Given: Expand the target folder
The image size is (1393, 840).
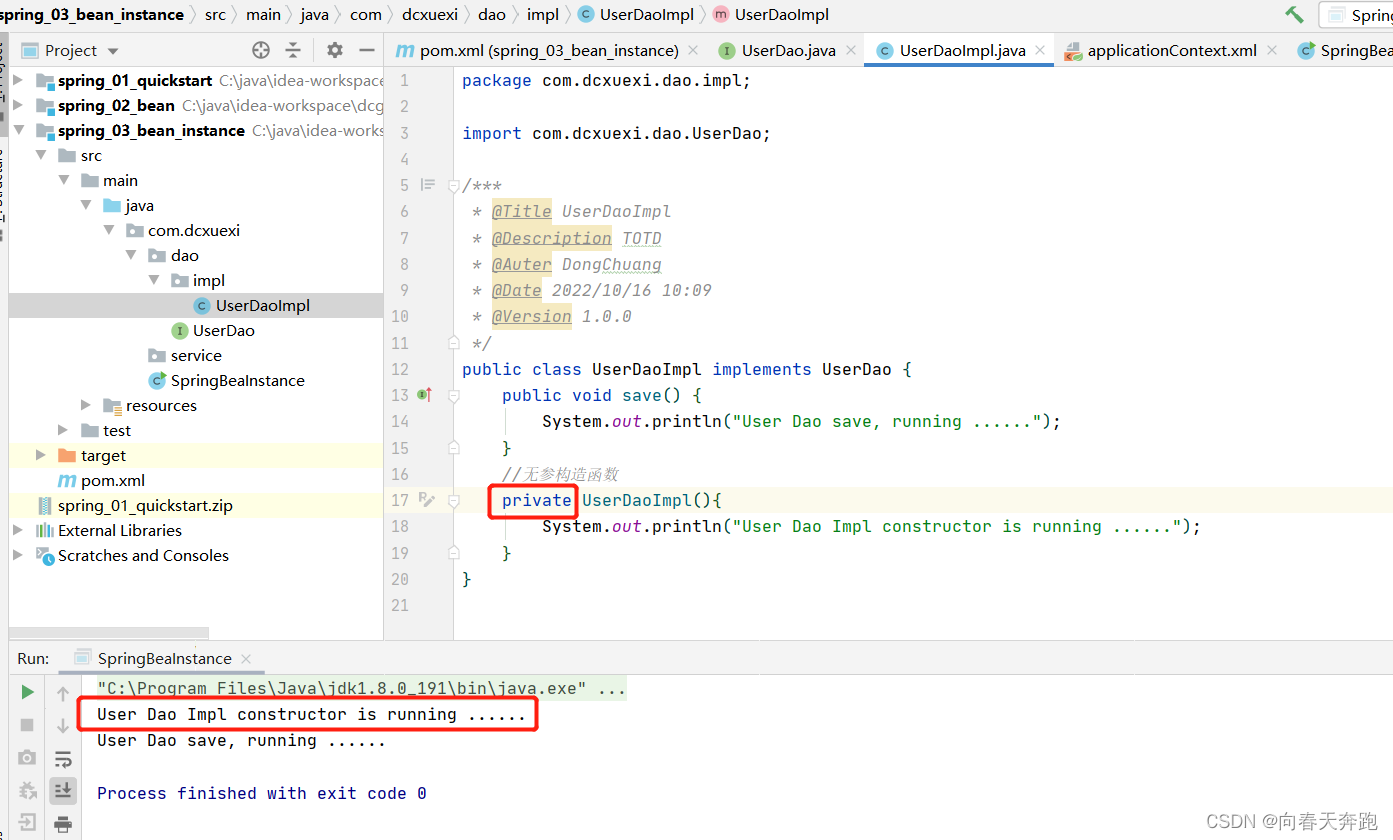Looking at the screenshot, I should pyautogui.click(x=41, y=456).
